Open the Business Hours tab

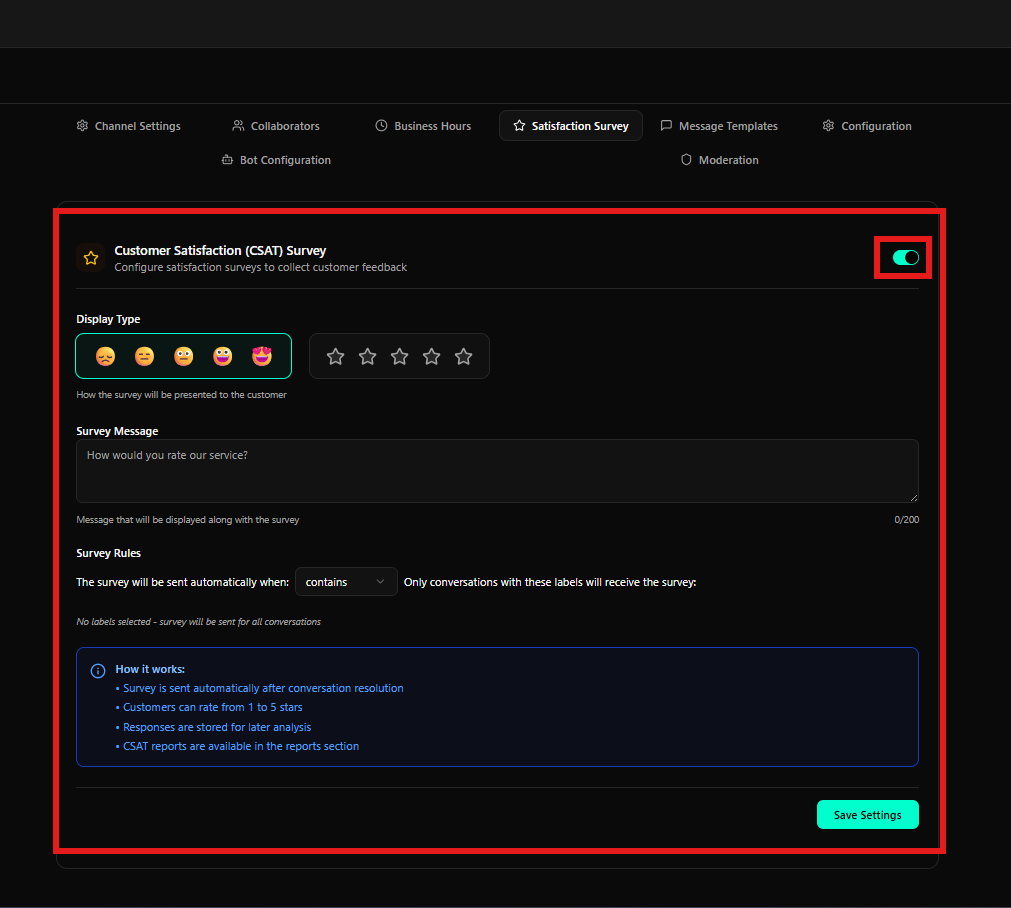(423, 126)
